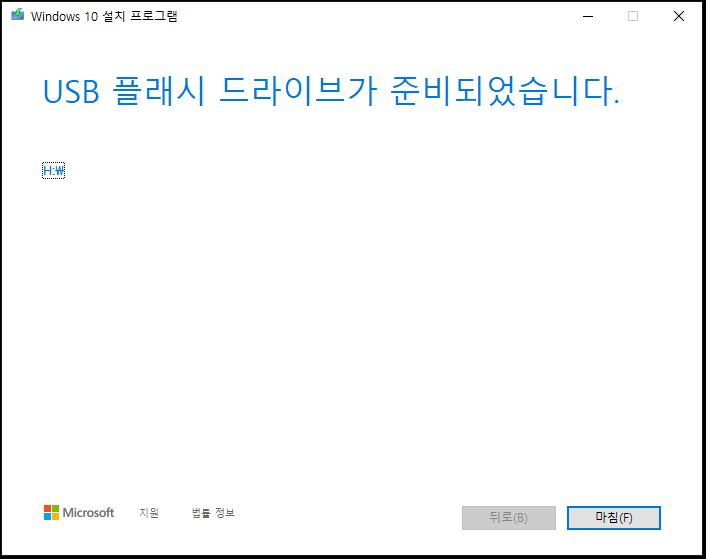Click the disabled maximize button
The width and height of the screenshot is (706, 559).
point(633,16)
